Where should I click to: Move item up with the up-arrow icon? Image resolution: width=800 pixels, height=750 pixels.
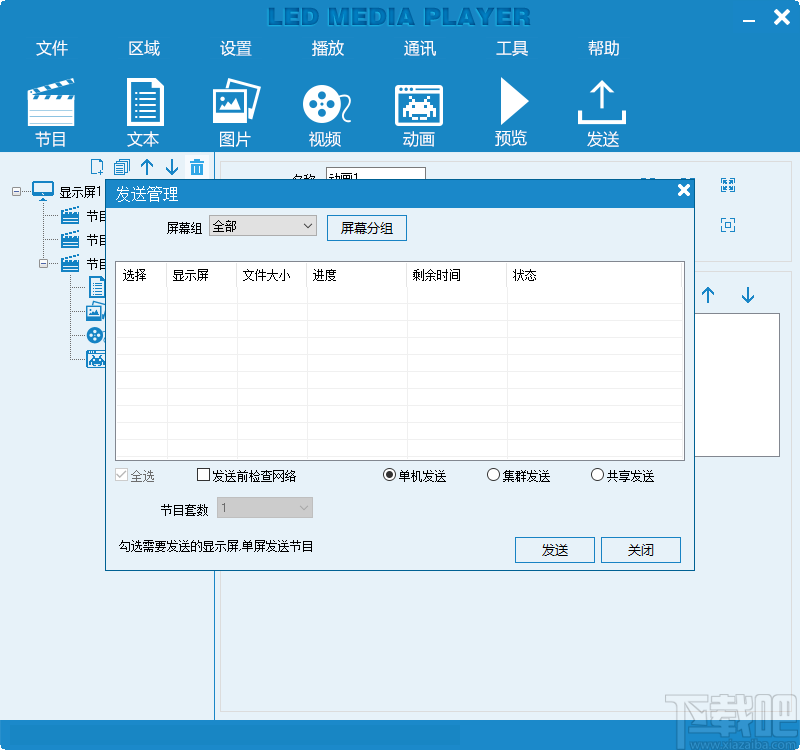pos(147,167)
